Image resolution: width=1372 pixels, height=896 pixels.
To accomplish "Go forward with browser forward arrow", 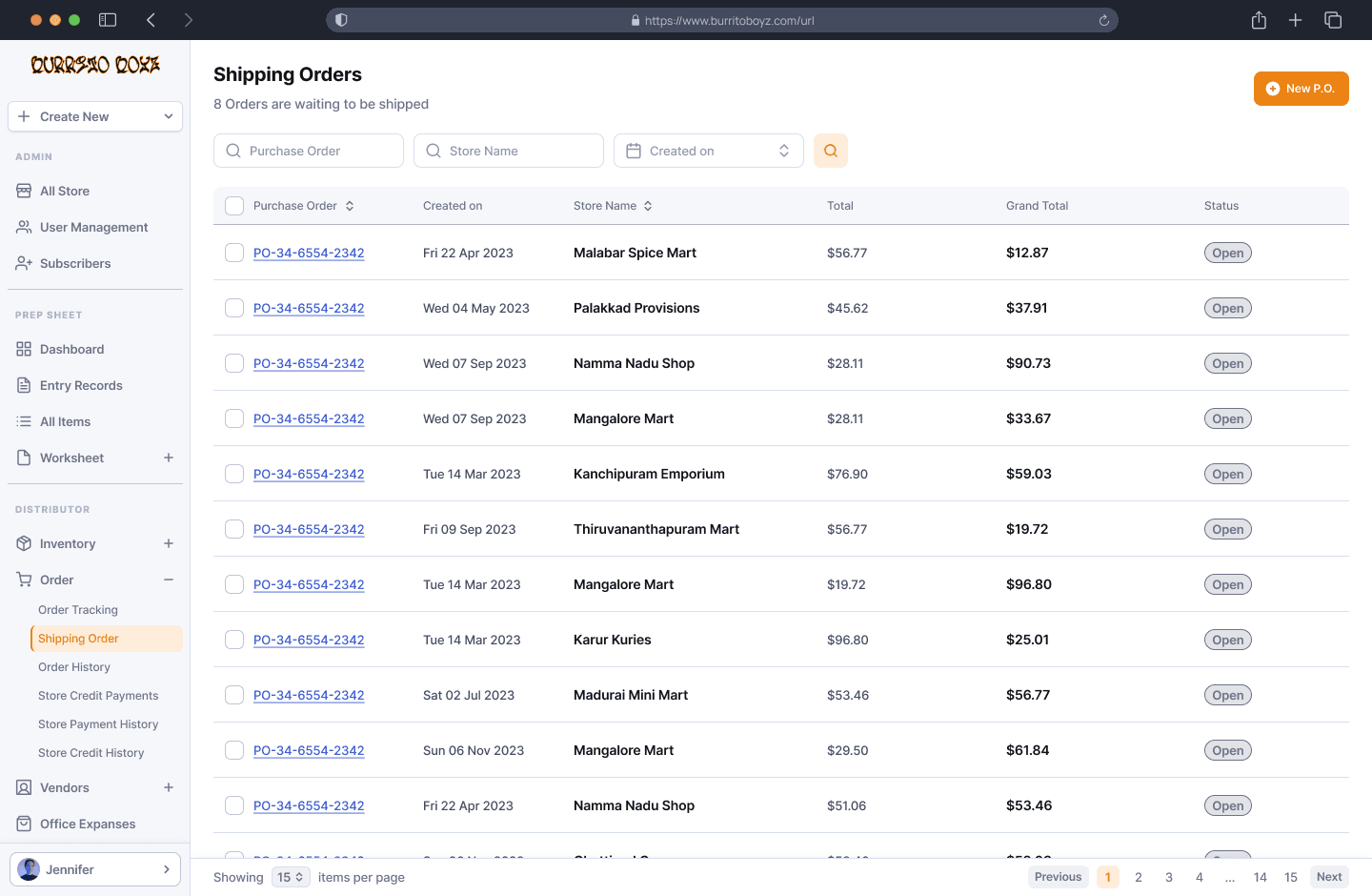I will (188, 20).
